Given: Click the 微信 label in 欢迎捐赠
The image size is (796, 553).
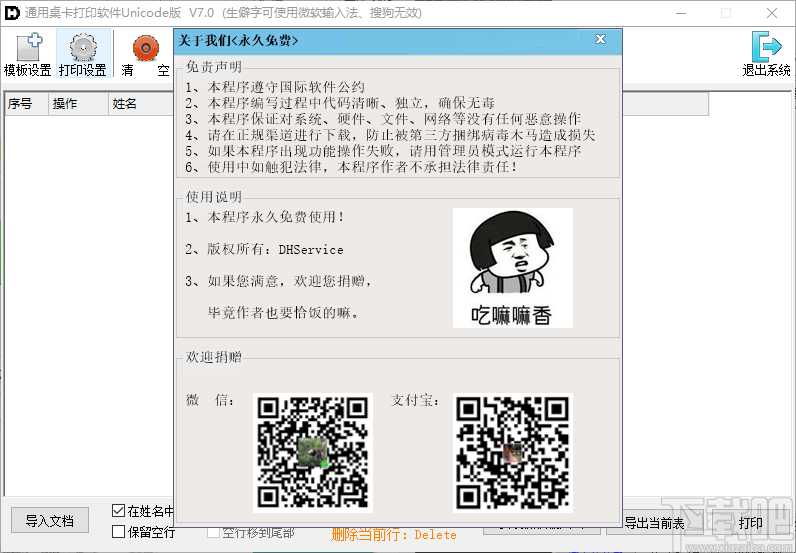Looking at the screenshot, I should [x=210, y=400].
